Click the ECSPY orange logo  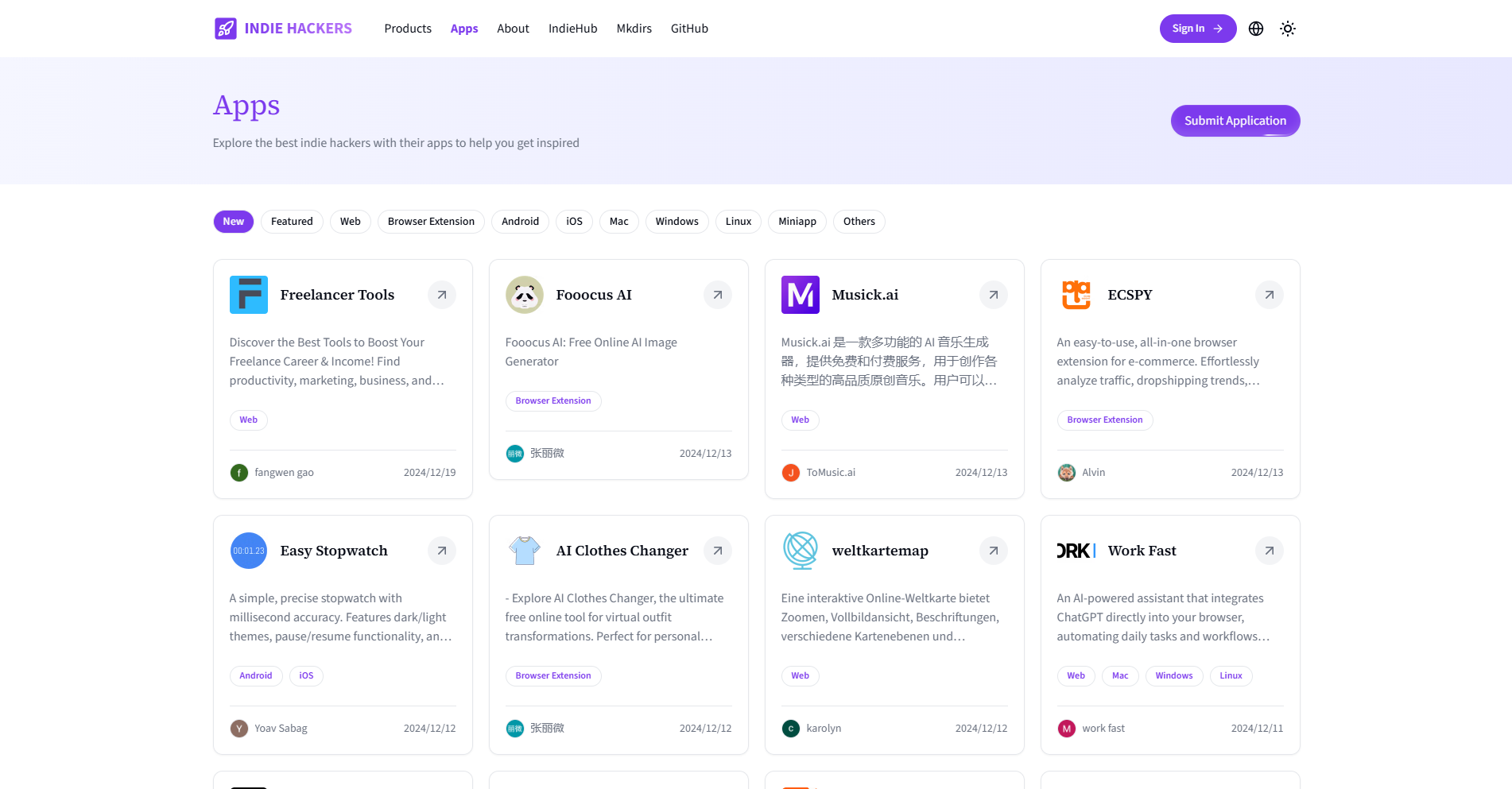pyautogui.click(x=1076, y=295)
